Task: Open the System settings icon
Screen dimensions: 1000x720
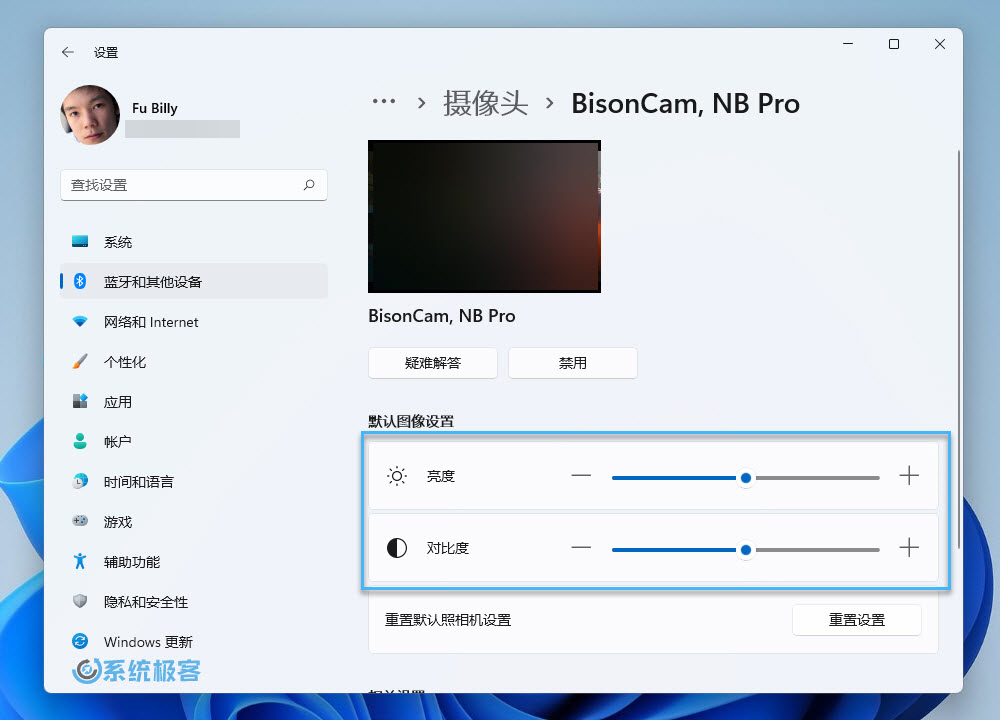Action: [x=80, y=242]
